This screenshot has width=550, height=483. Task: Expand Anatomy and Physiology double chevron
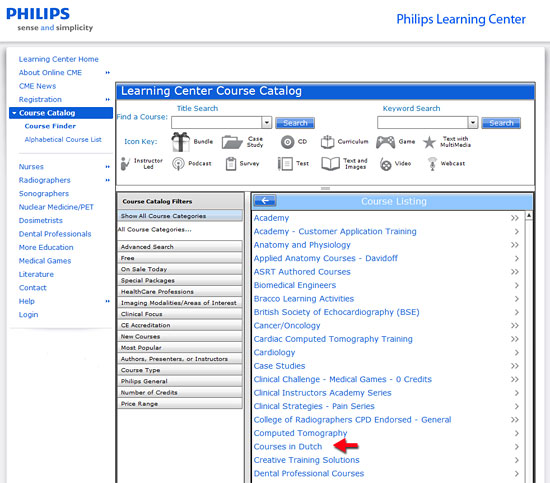tap(515, 245)
